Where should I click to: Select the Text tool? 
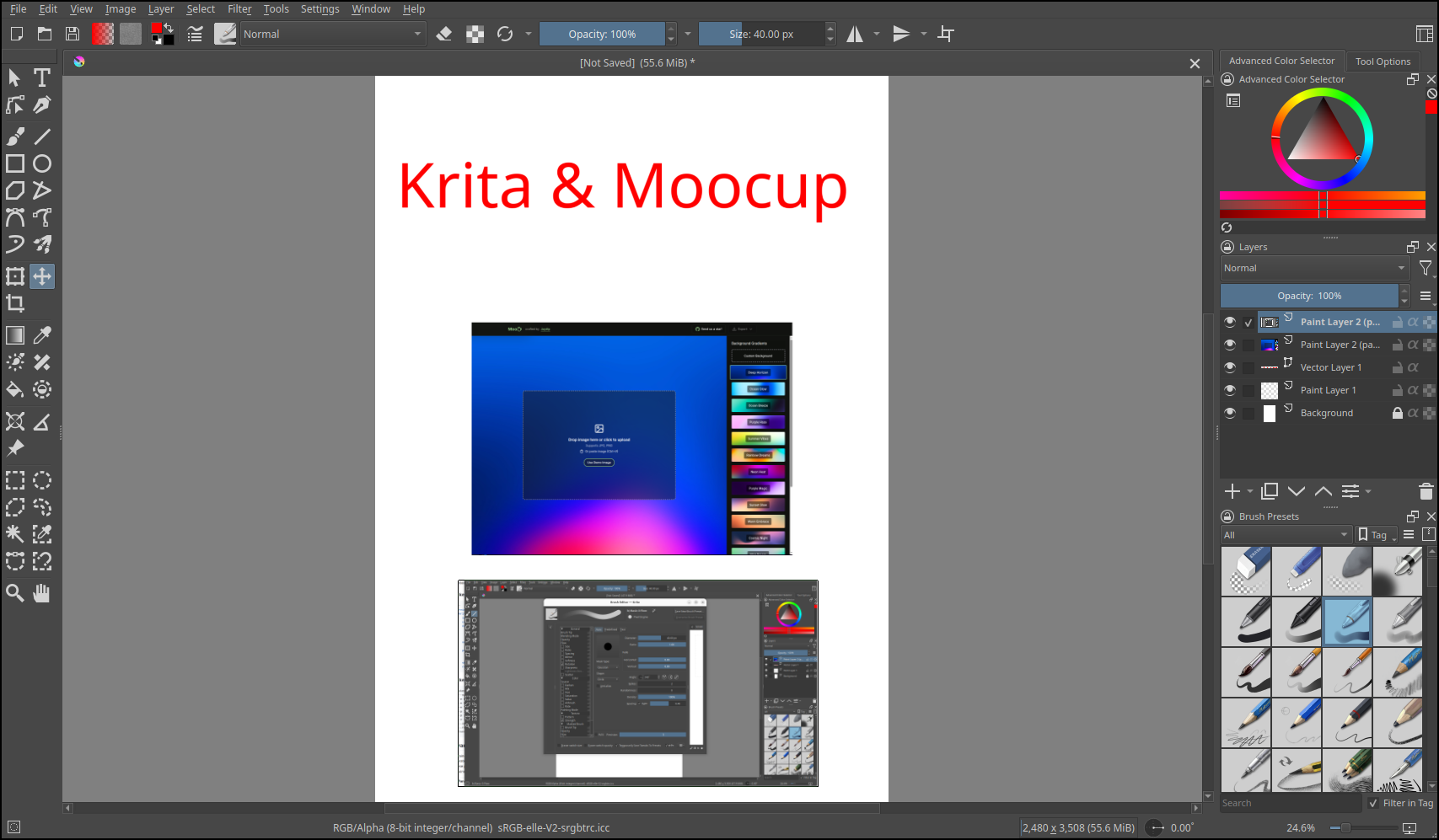point(41,77)
